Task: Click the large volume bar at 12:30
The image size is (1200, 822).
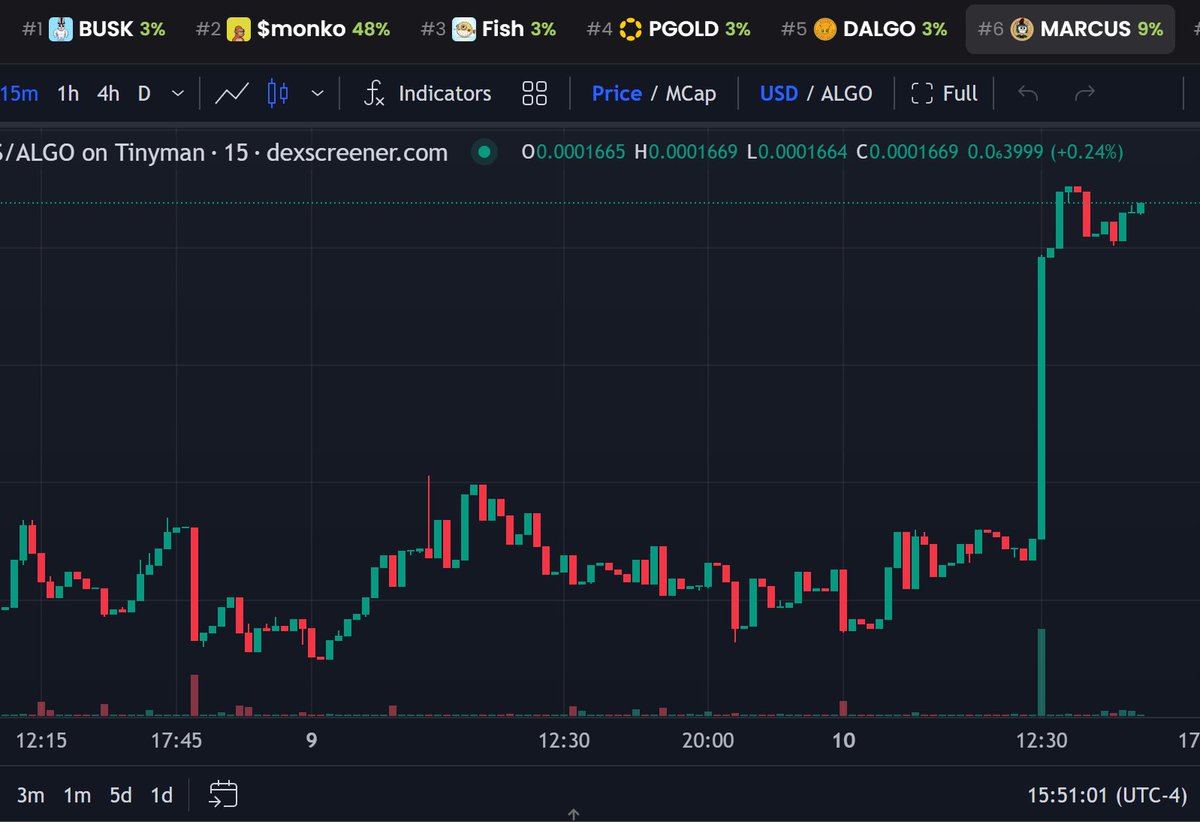Action: tap(1041, 672)
